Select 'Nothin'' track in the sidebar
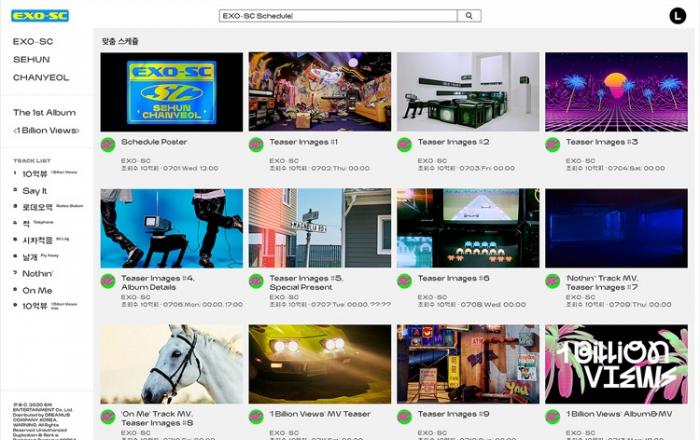 pos(37,273)
